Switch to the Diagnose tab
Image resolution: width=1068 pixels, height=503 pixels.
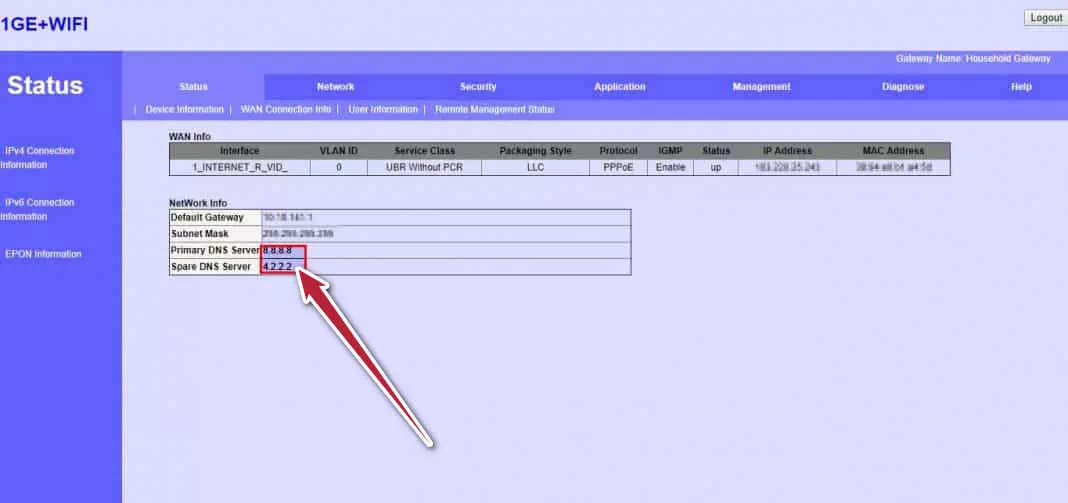(x=903, y=87)
